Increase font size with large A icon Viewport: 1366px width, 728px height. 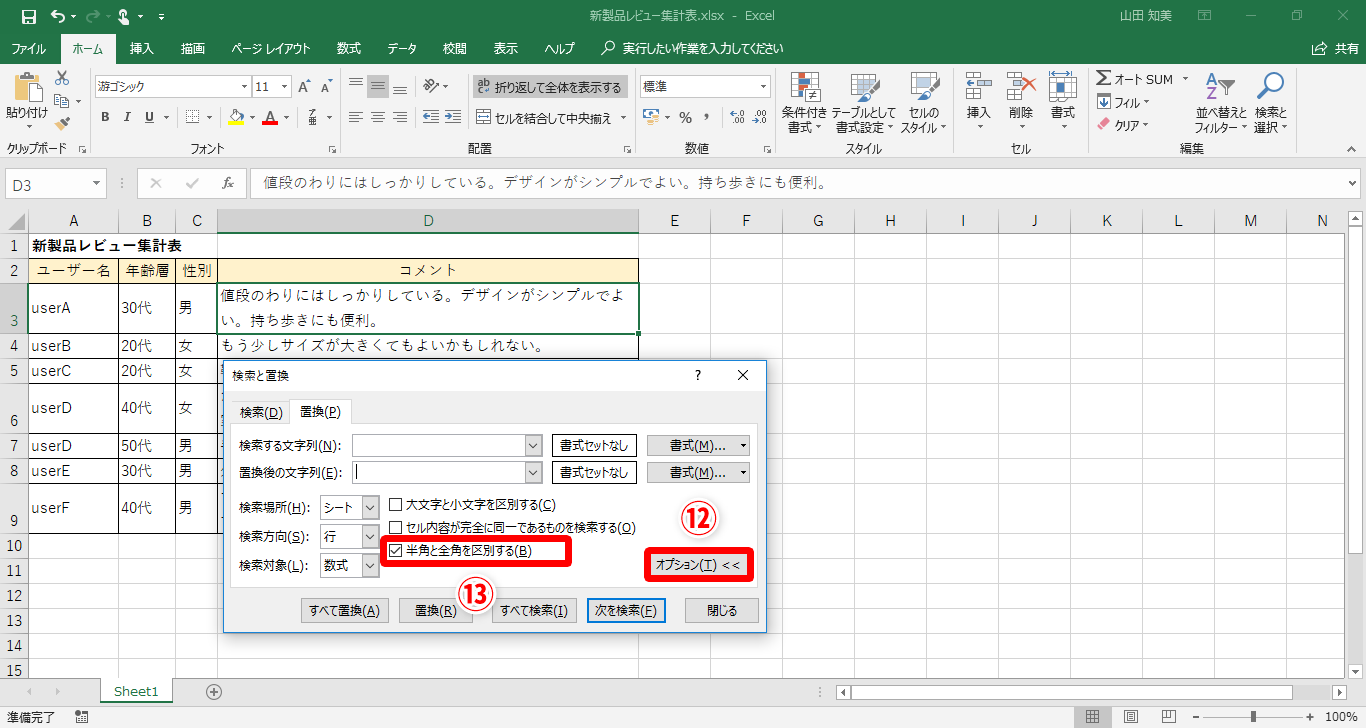304,87
